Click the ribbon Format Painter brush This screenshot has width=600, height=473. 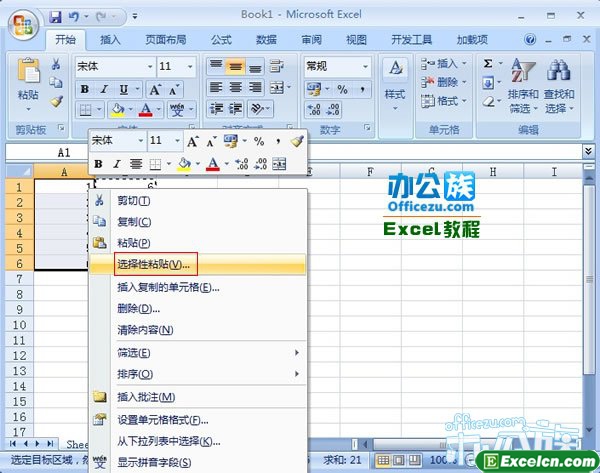click(56, 101)
